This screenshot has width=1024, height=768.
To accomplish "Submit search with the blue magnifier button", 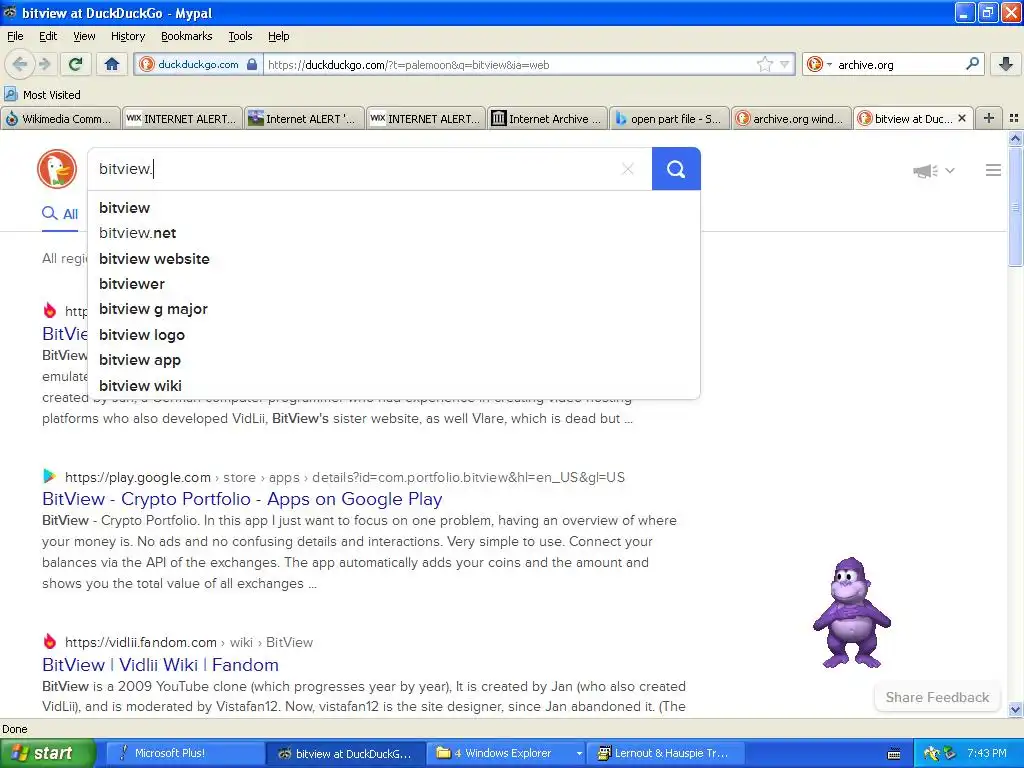I will pos(676,169).
